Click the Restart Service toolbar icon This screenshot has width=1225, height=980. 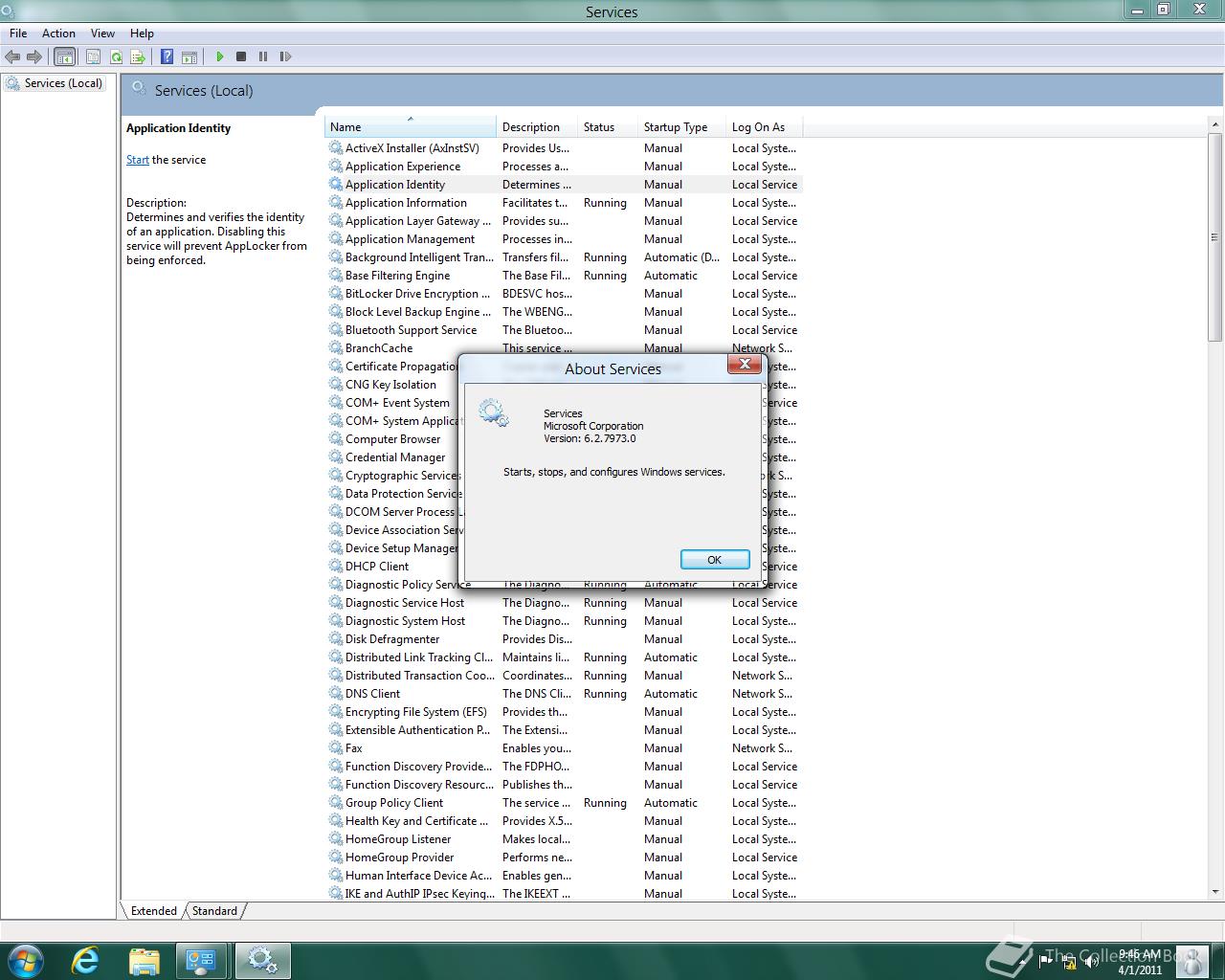(285, 56)
